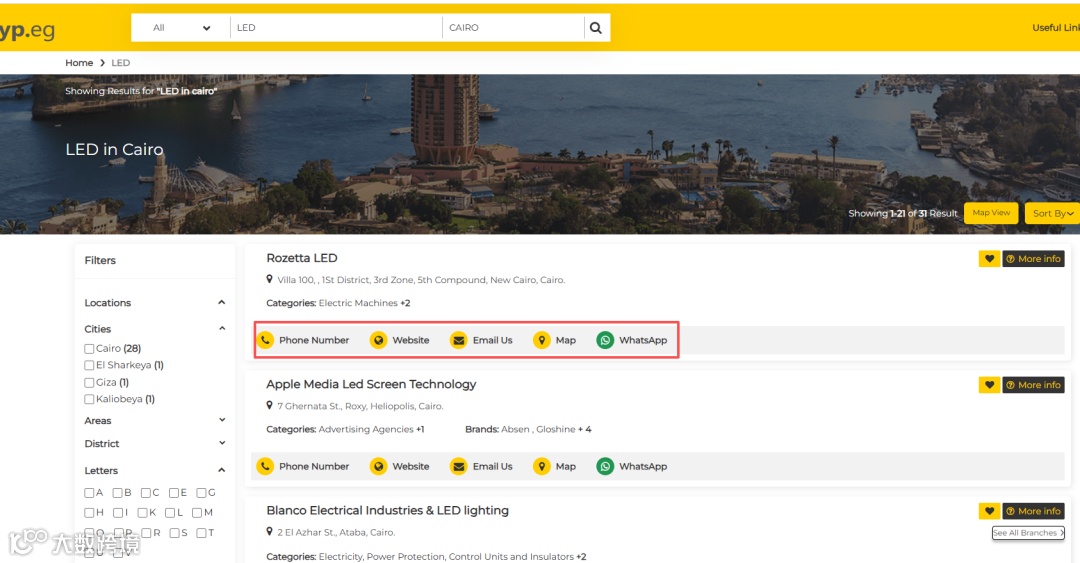The height and width of the screenshot is (563, 1080).
Task: Favorite Blanco Electrical with heart icon
Action: click(989, 511)
